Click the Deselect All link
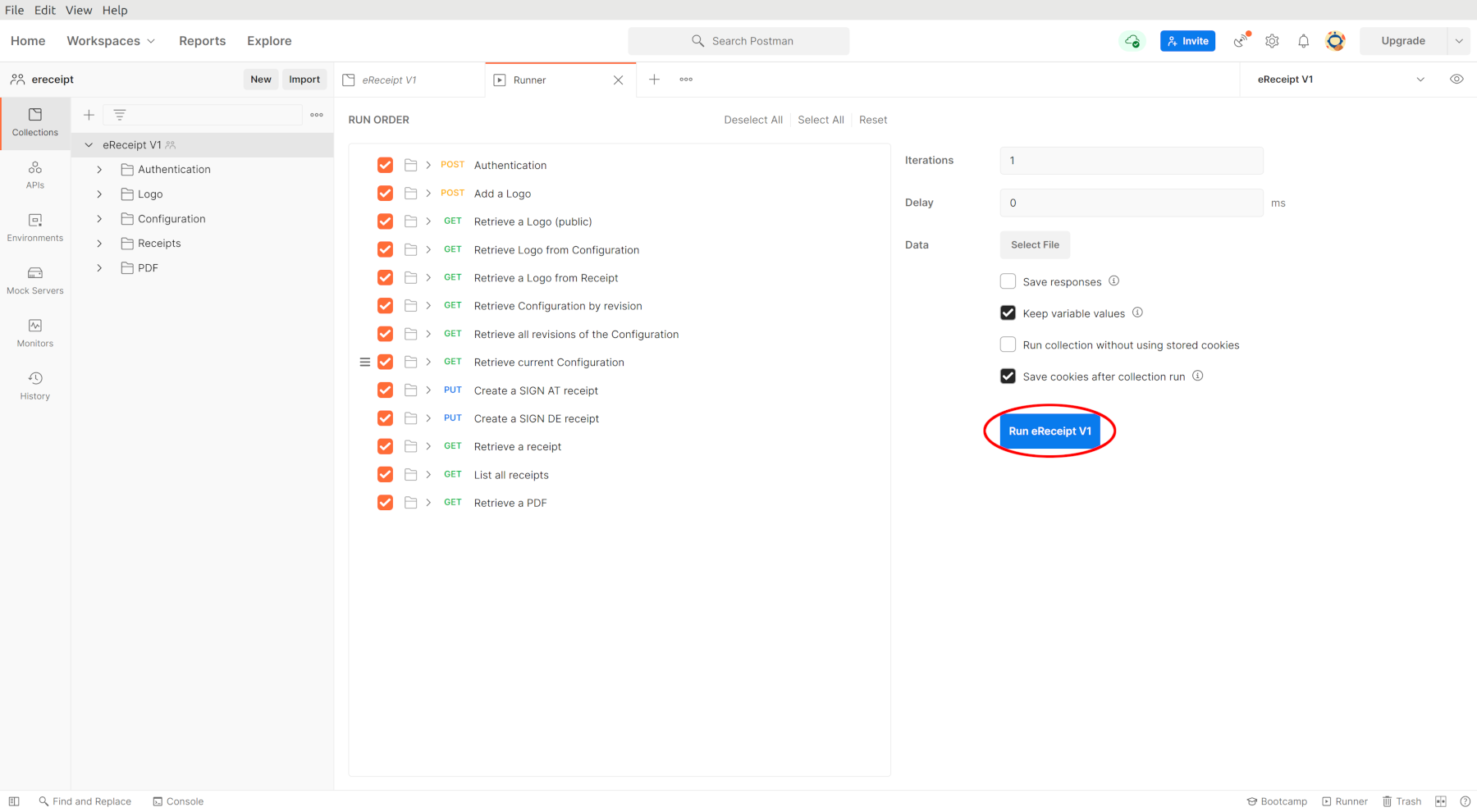Viewport: 1477px width, 812px height. click(x=753, y=120)
